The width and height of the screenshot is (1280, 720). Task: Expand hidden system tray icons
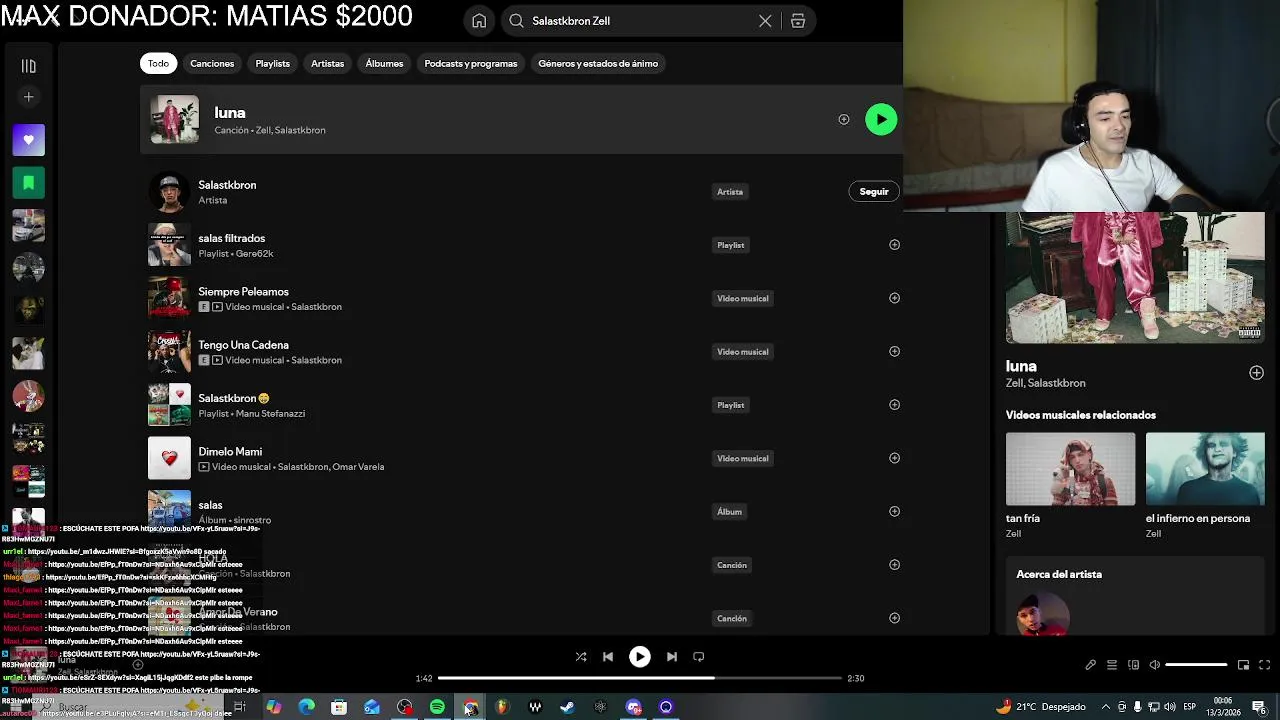[x=1105, y=707]
